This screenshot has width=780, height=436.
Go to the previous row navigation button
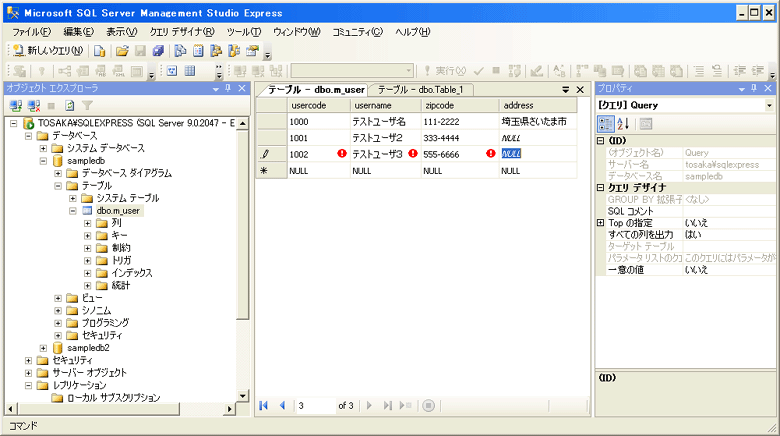click(x=283, y=406)
